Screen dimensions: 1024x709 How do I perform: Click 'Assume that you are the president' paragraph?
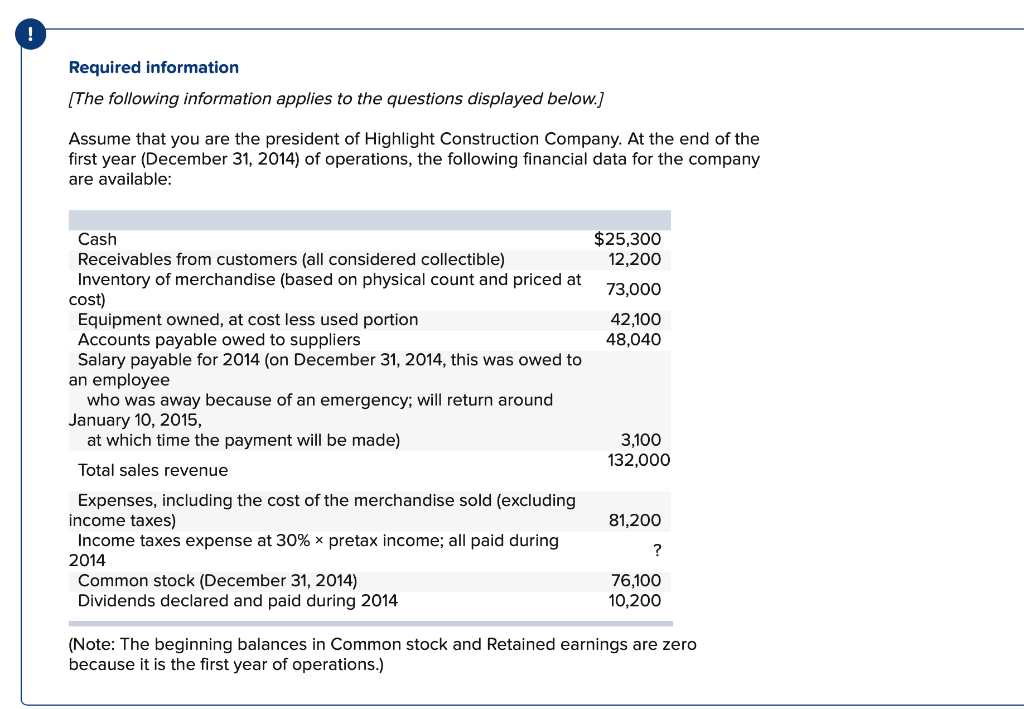coord(414,159)
